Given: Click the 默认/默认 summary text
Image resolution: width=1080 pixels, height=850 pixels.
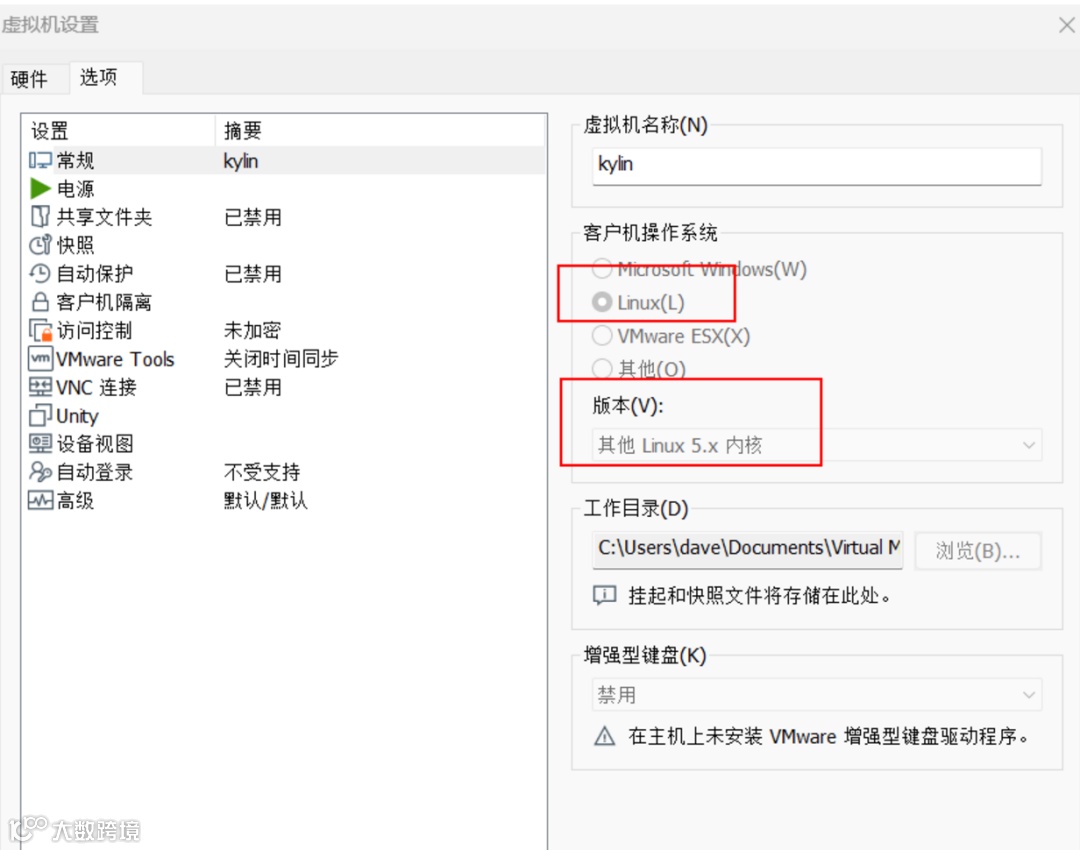Looking at the screenshot, I should 266,500.
